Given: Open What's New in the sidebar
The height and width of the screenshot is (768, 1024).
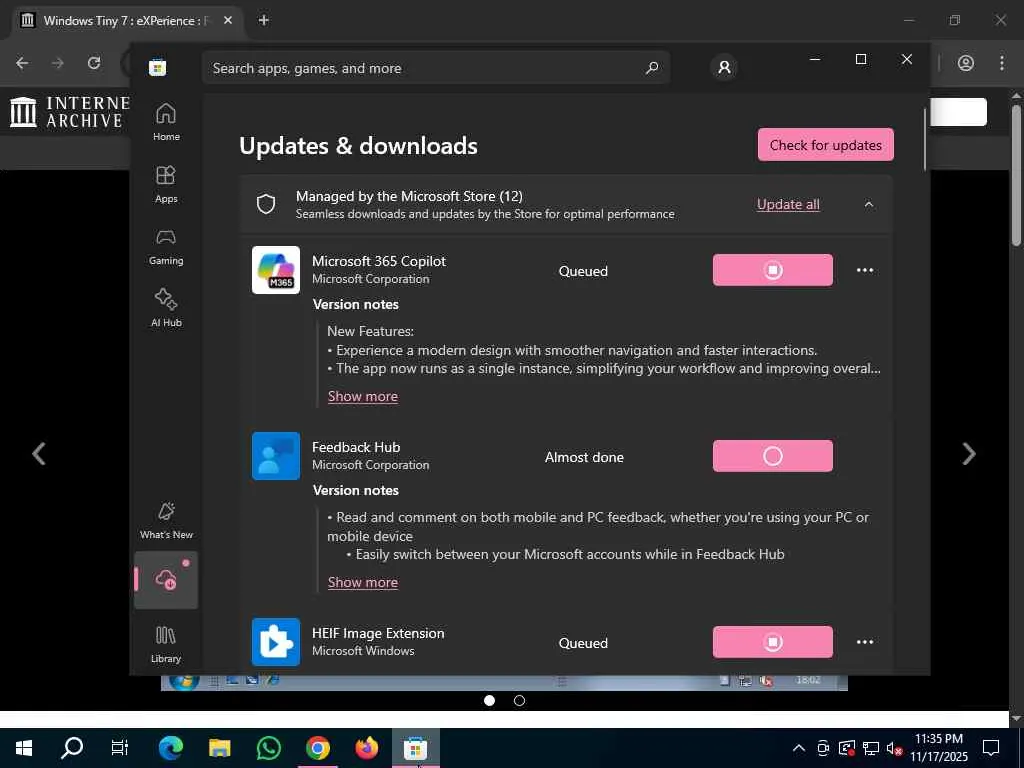Looking at the screenshot, I should coord(166,520).
